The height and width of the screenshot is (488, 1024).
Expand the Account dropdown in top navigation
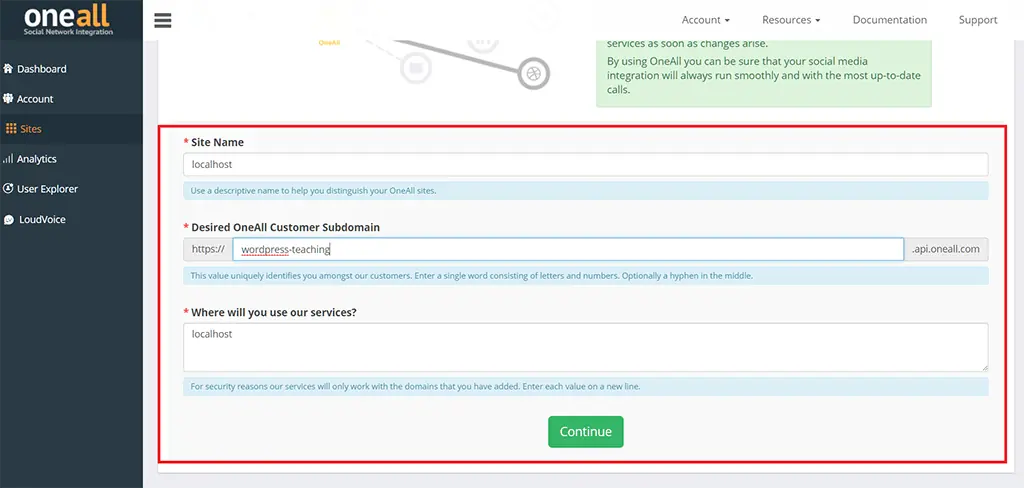tap(705, 20)
